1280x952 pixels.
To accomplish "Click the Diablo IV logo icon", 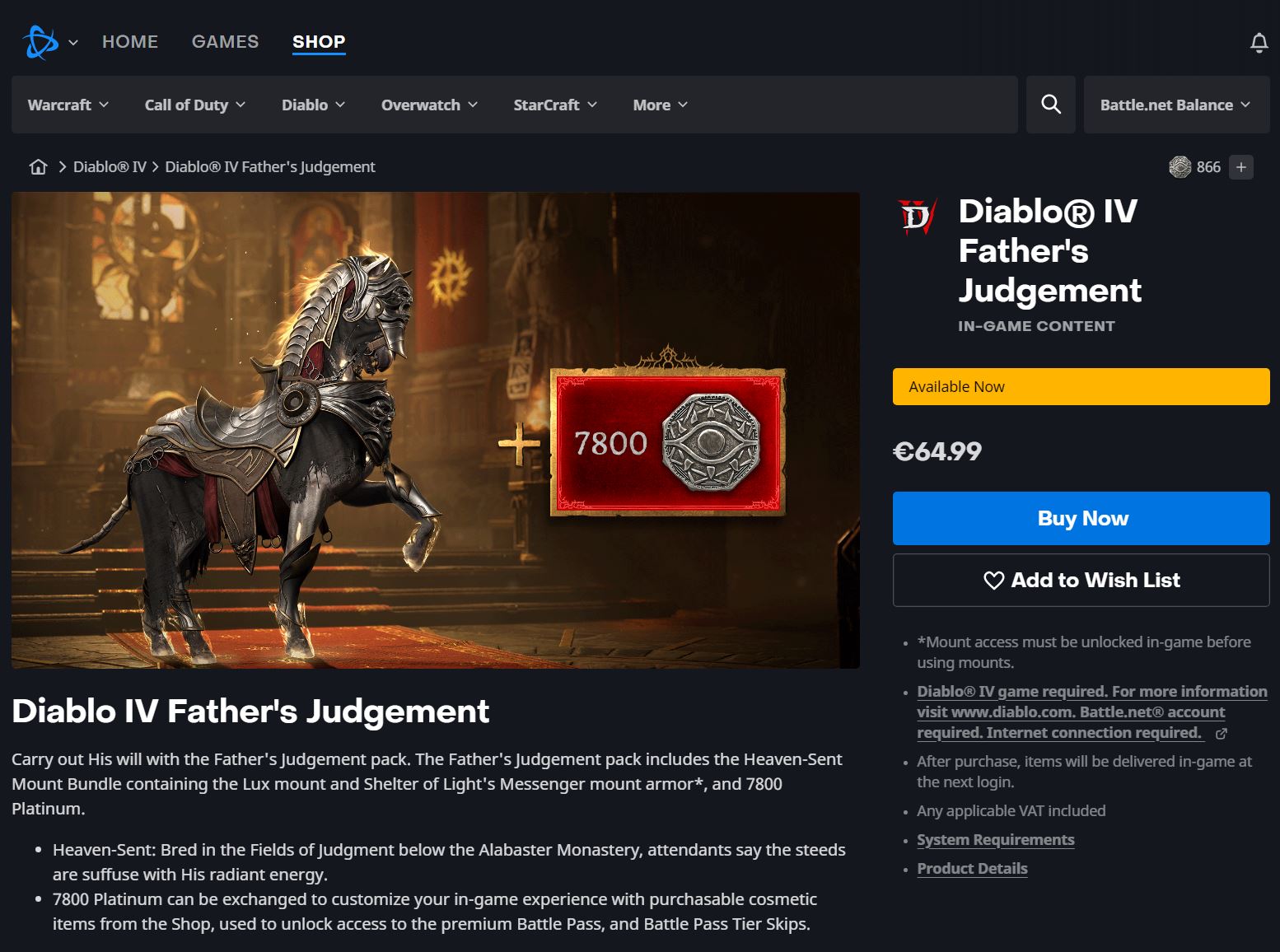I will [917, 217].
